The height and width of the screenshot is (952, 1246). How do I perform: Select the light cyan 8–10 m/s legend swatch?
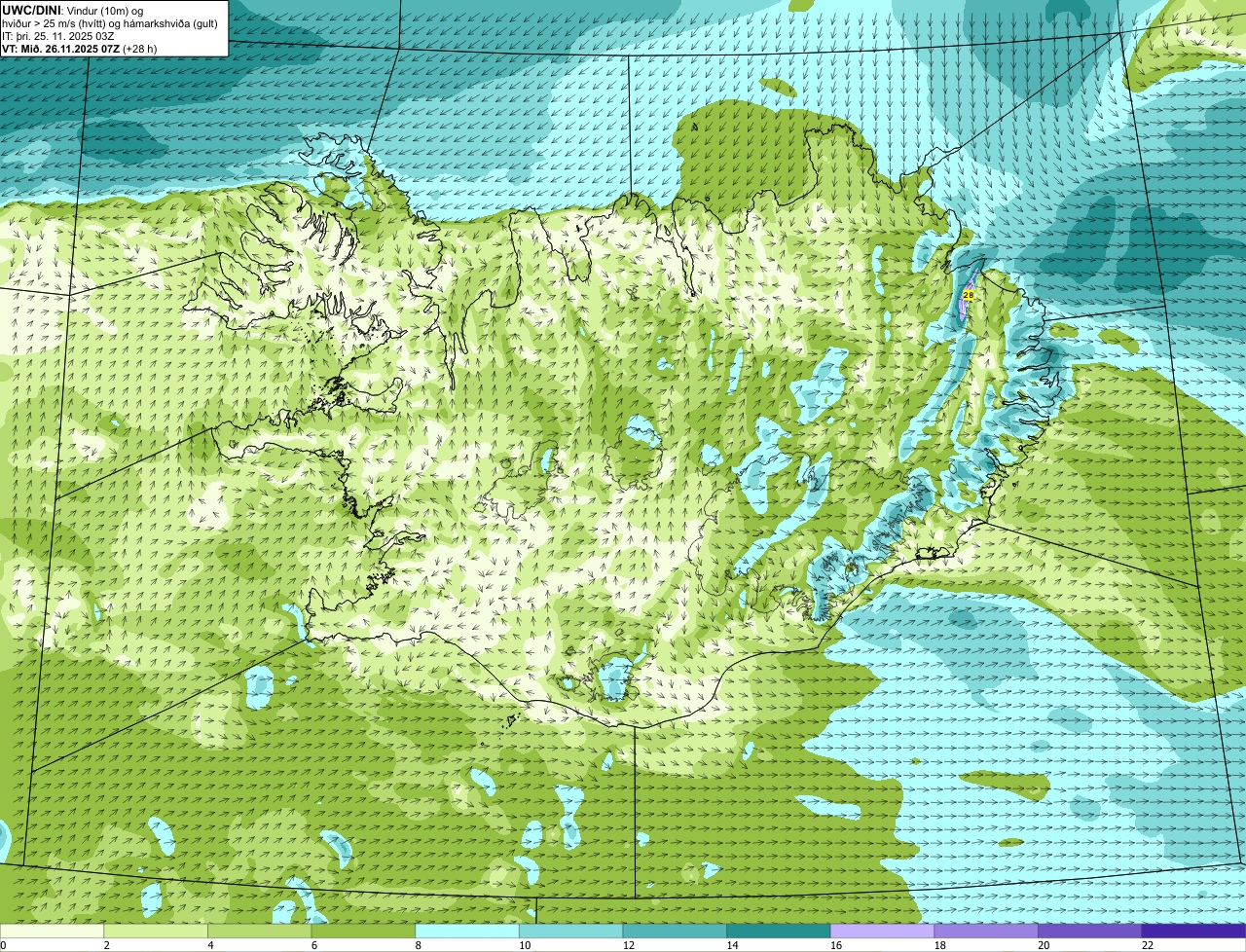click(x=467, y=931)
